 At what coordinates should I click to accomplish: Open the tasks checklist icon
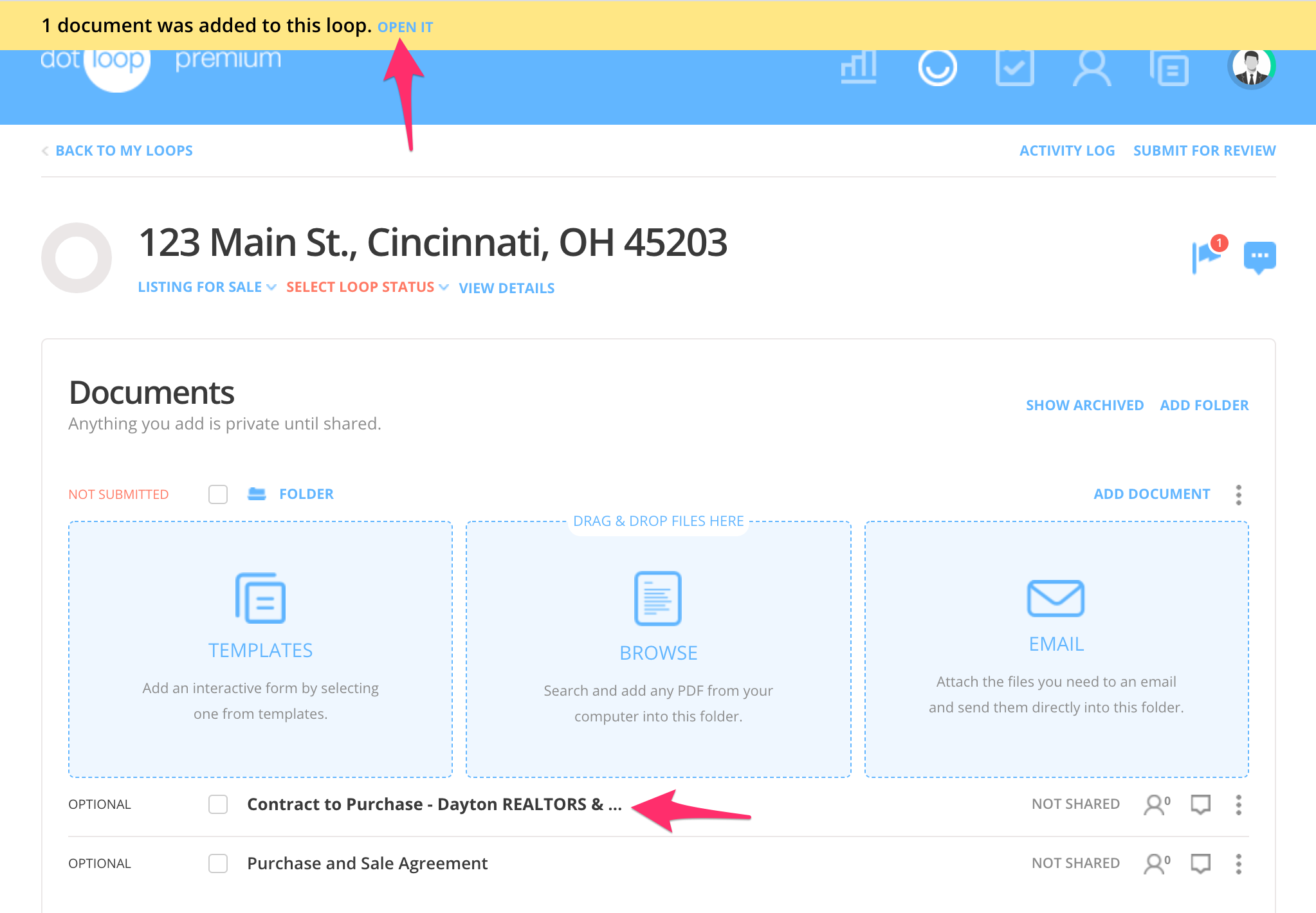(1014, 68)
